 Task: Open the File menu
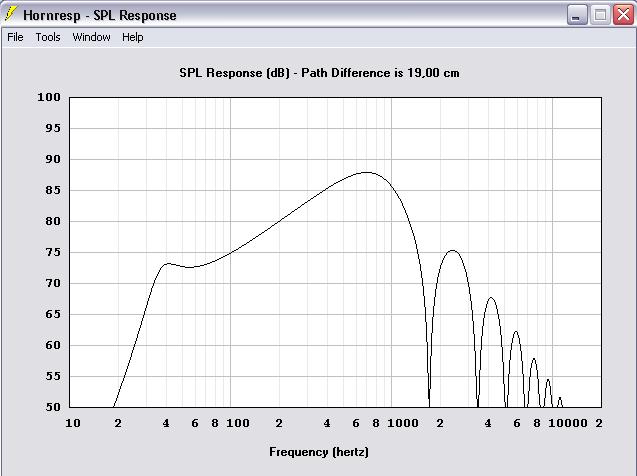point(15,37)
